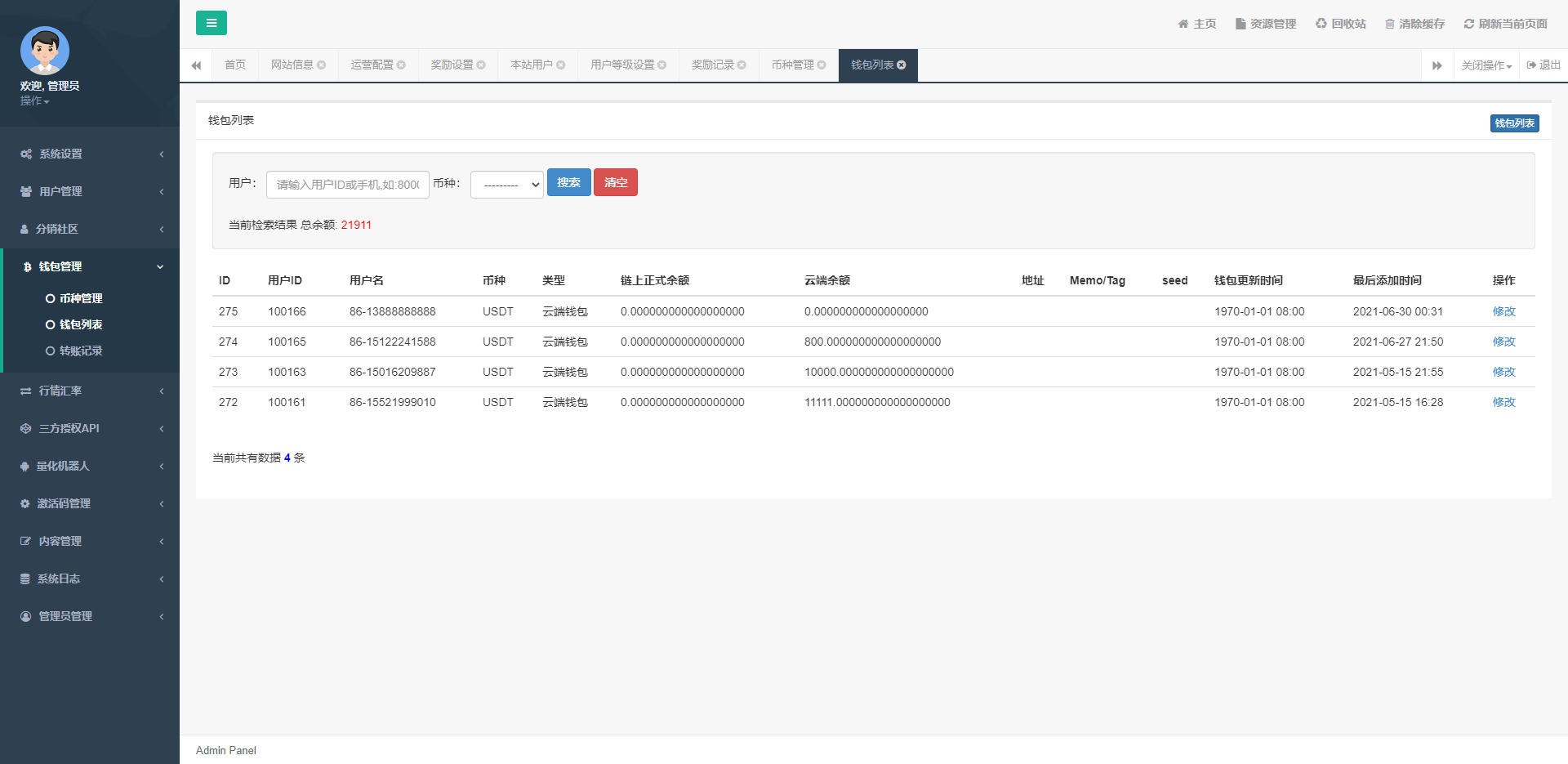
Task: Click the green hamburger menu toggle
Action: pos(211,23)
